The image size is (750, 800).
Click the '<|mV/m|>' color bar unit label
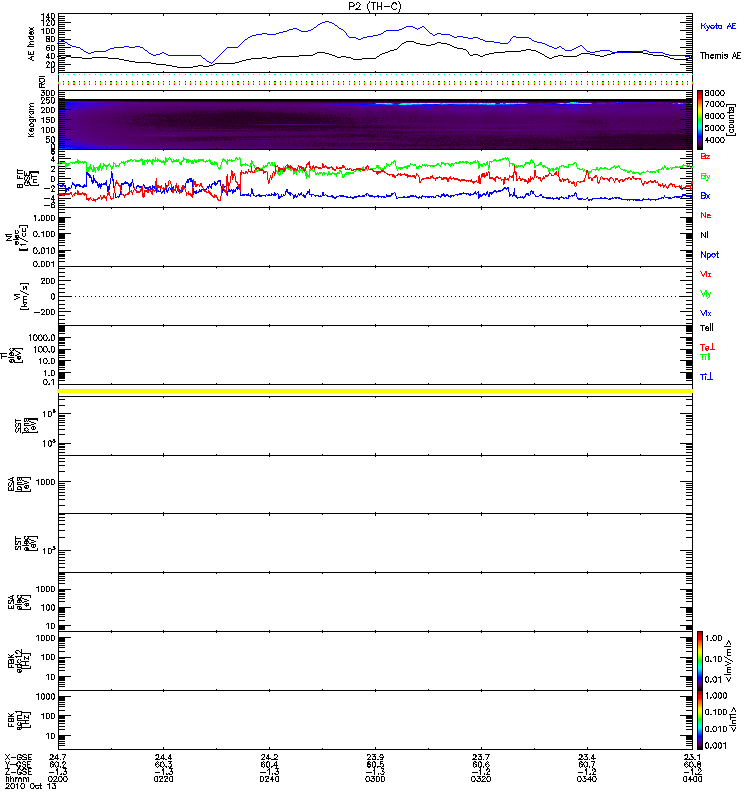(730, 661)
